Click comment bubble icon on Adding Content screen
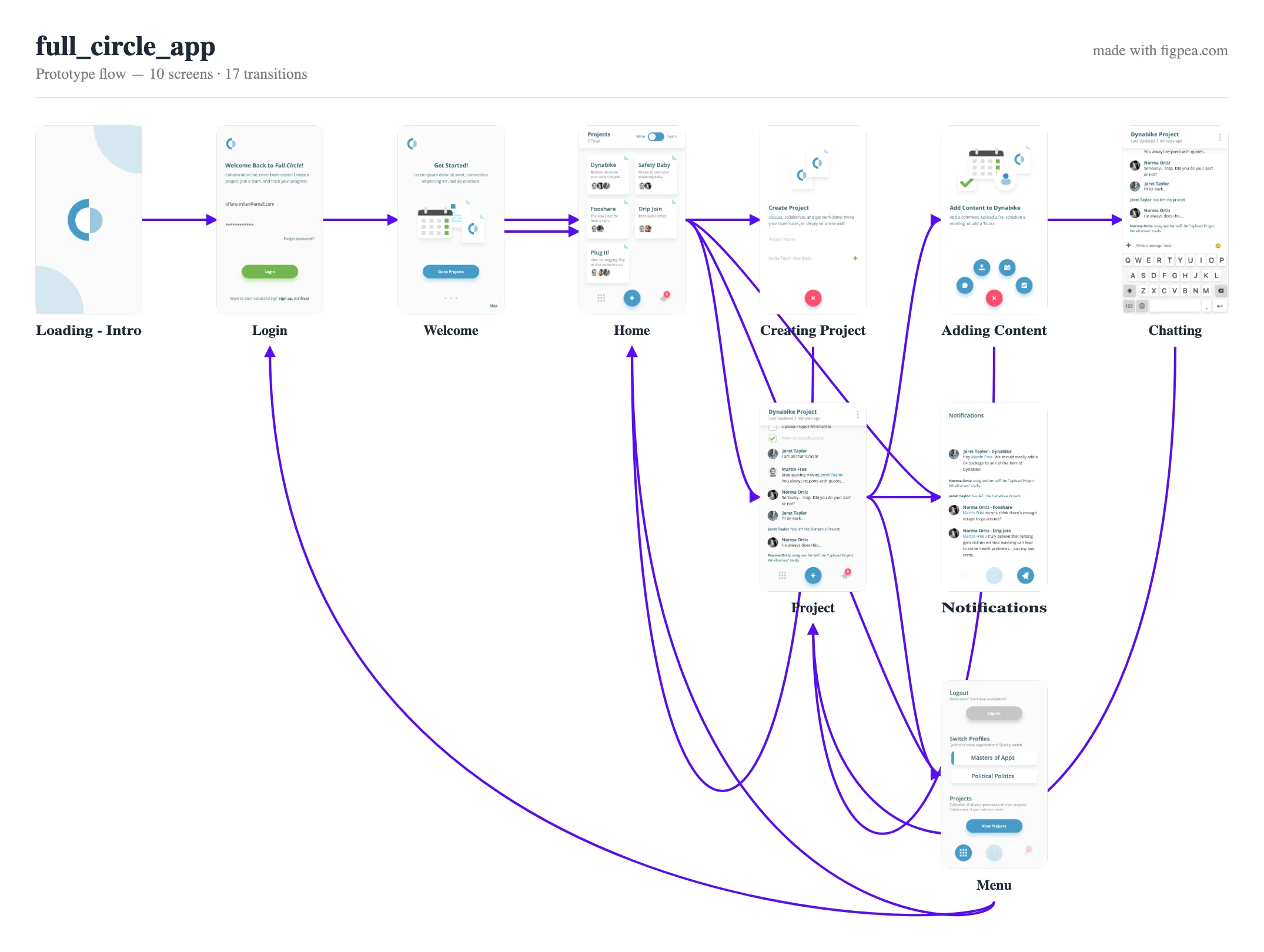 point(965,286)
